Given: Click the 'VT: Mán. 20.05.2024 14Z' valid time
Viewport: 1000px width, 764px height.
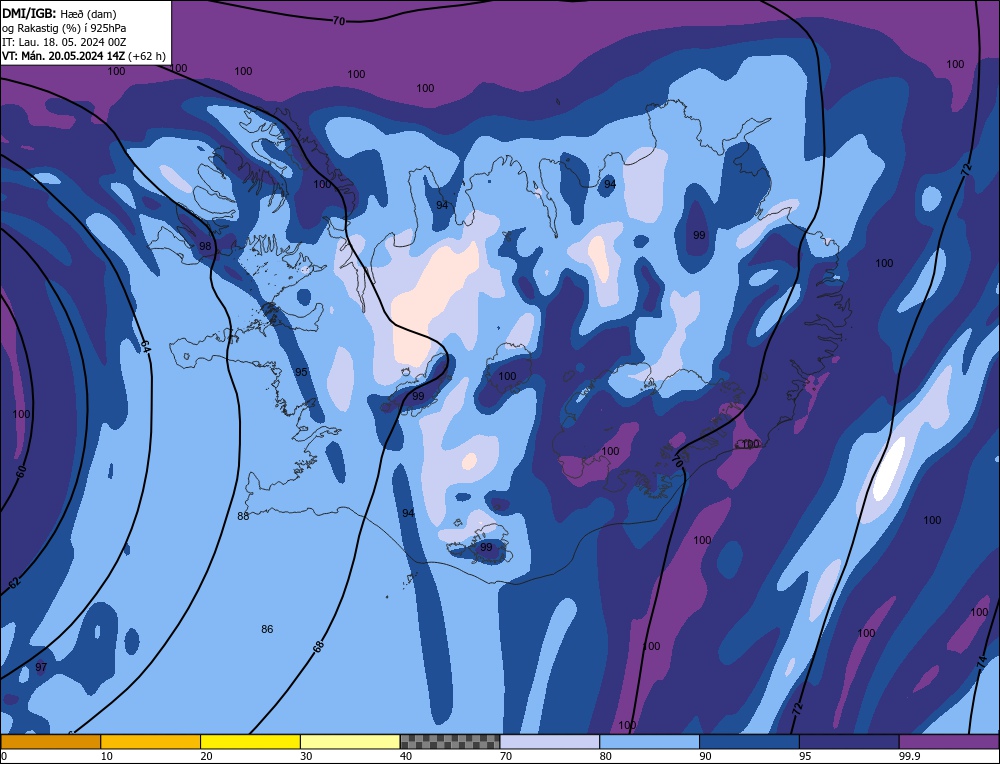Looking at the screenshot, I should 64,56.
